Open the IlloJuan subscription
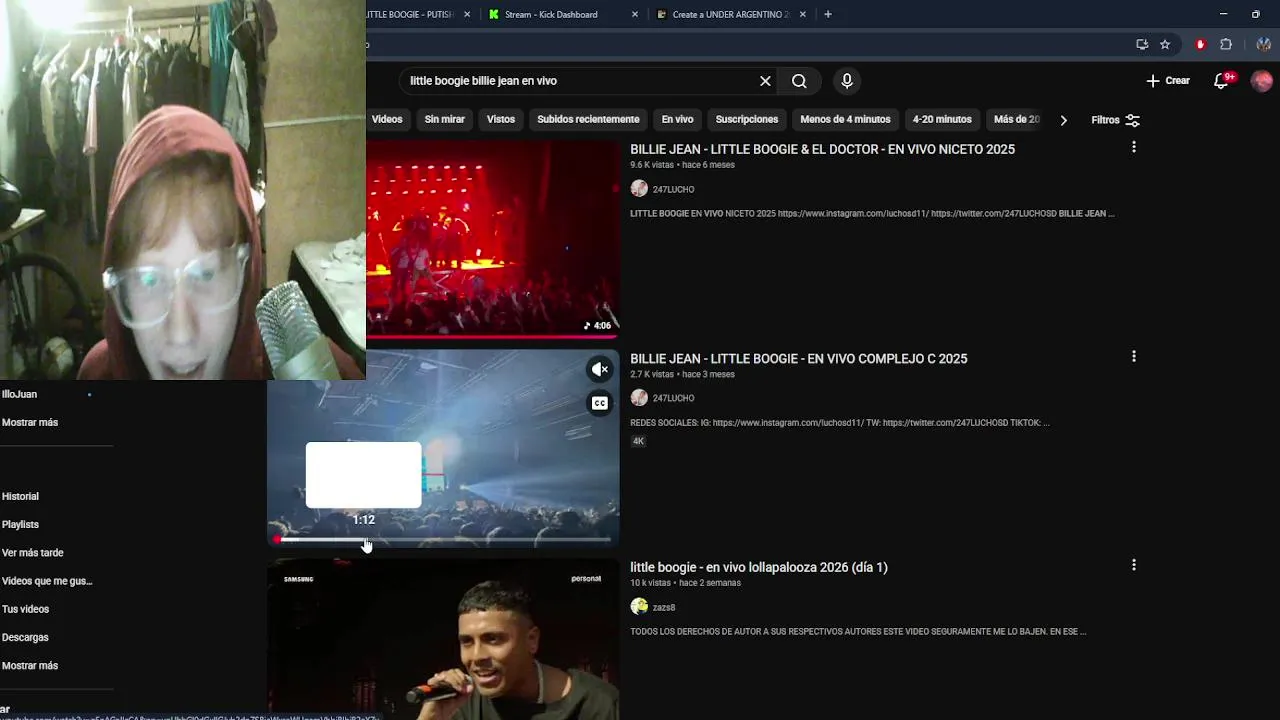 [x=19, y=395]
